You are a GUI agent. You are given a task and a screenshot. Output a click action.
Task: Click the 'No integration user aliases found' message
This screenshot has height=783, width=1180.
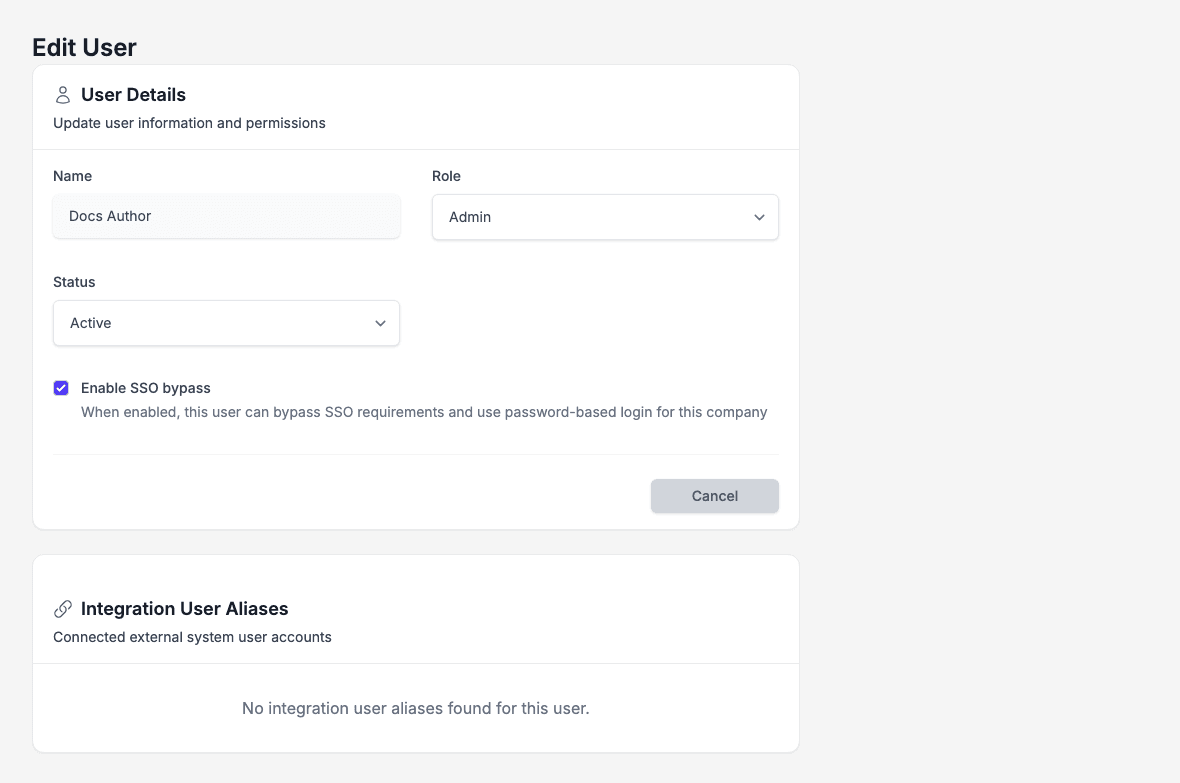tap(415, 708)
